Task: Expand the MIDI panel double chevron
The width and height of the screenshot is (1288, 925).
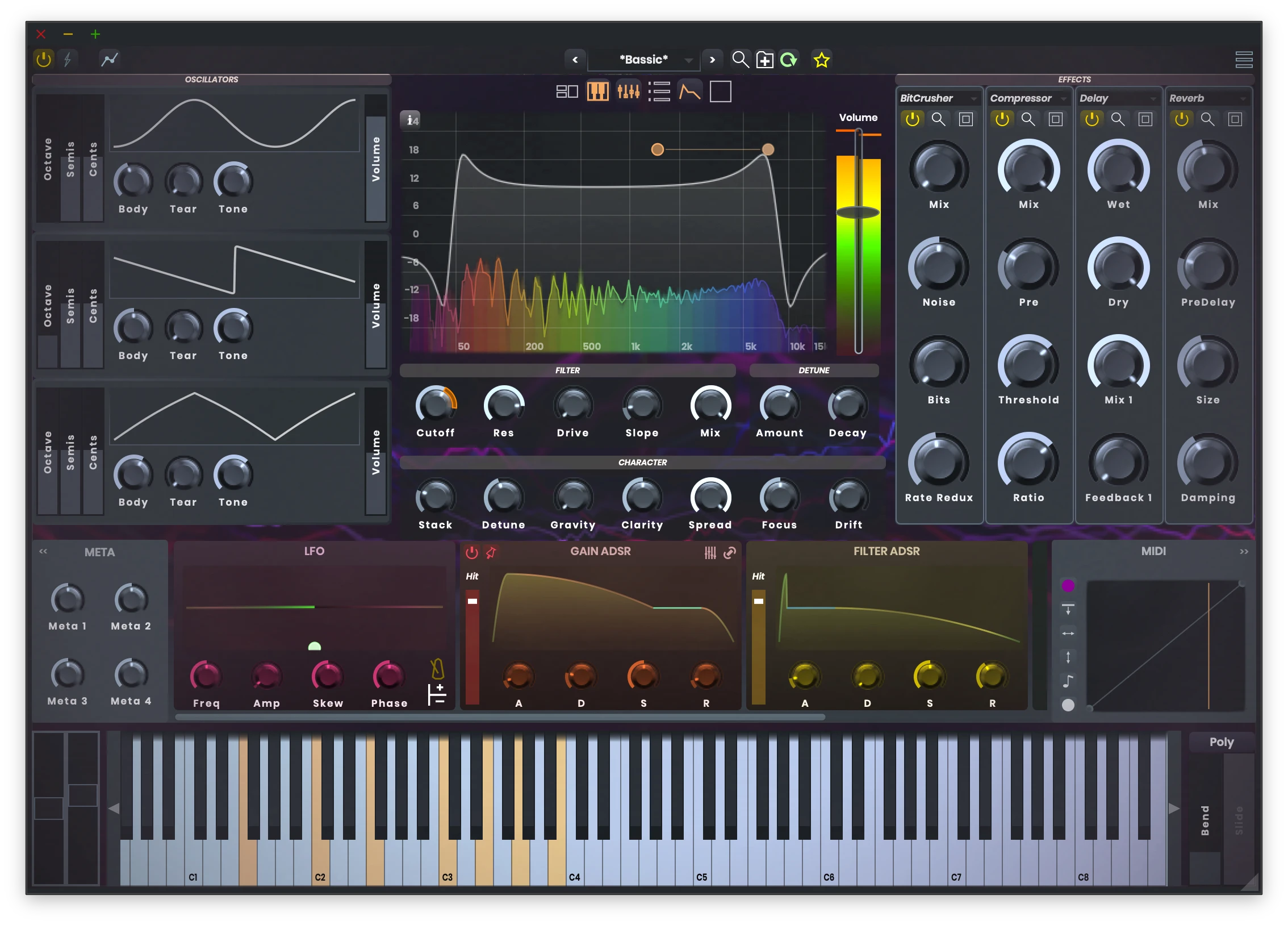Action: 1244,551
